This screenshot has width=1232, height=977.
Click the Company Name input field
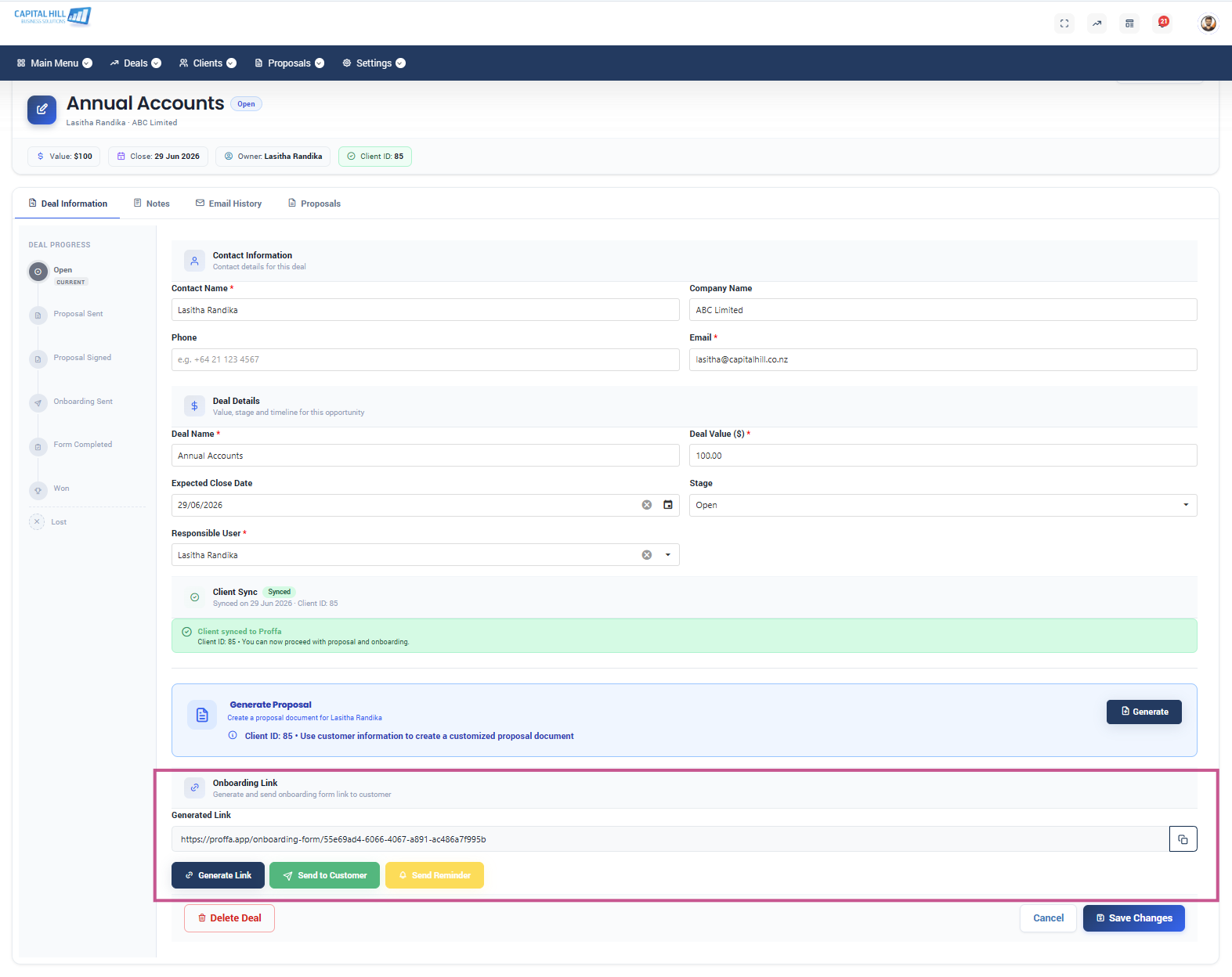tap(943, 310)
